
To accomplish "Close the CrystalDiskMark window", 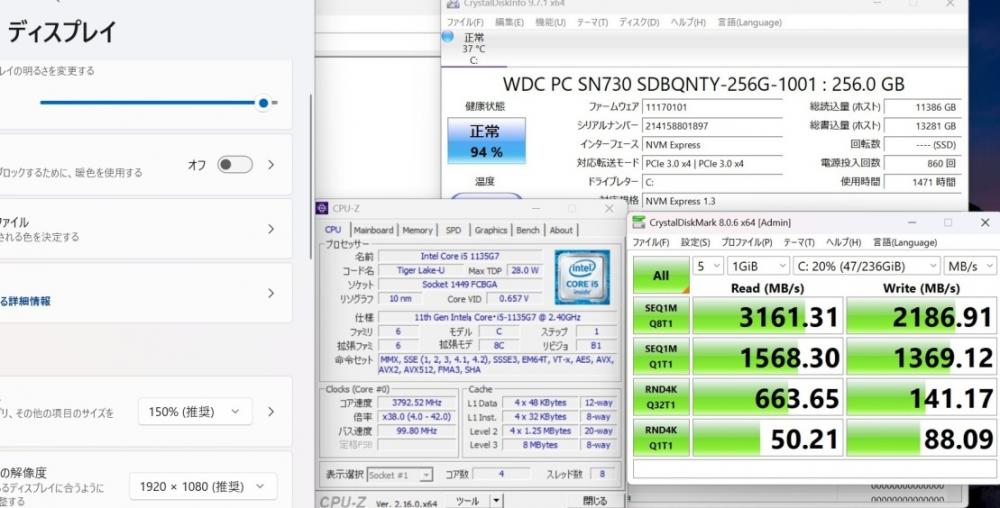I will pyautogui.click(x=985, y=222).
